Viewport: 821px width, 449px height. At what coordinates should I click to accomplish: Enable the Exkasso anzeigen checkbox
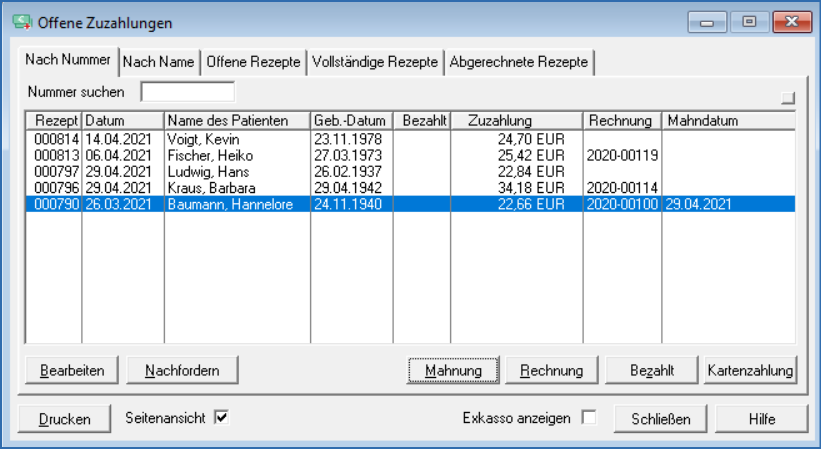pos(589,418)
